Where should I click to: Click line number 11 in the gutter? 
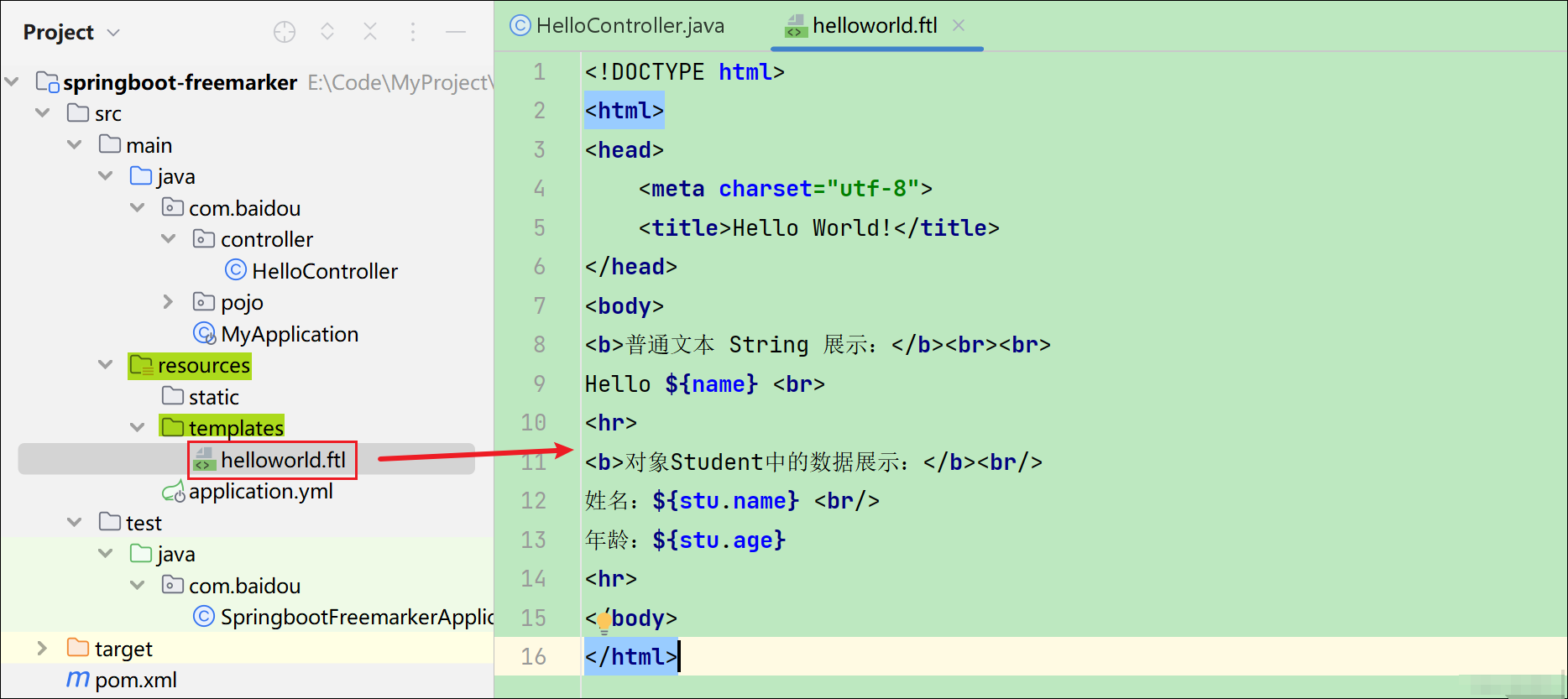click(x=534, y=462)
